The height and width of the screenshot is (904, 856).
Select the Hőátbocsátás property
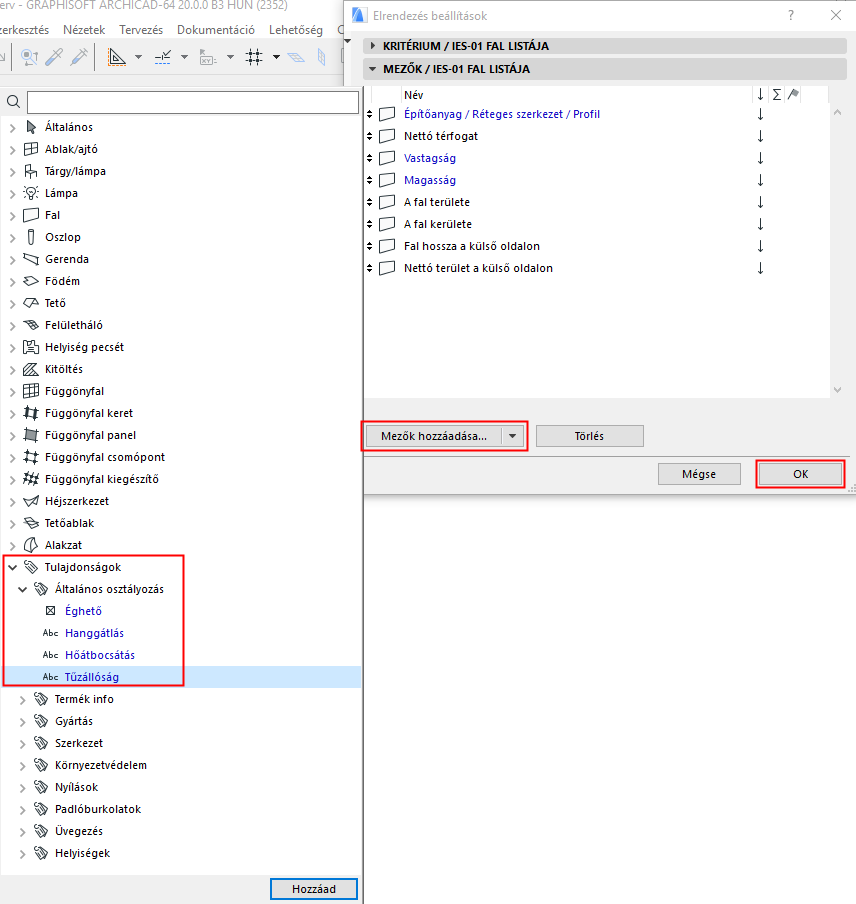click(x=100, y=655)
